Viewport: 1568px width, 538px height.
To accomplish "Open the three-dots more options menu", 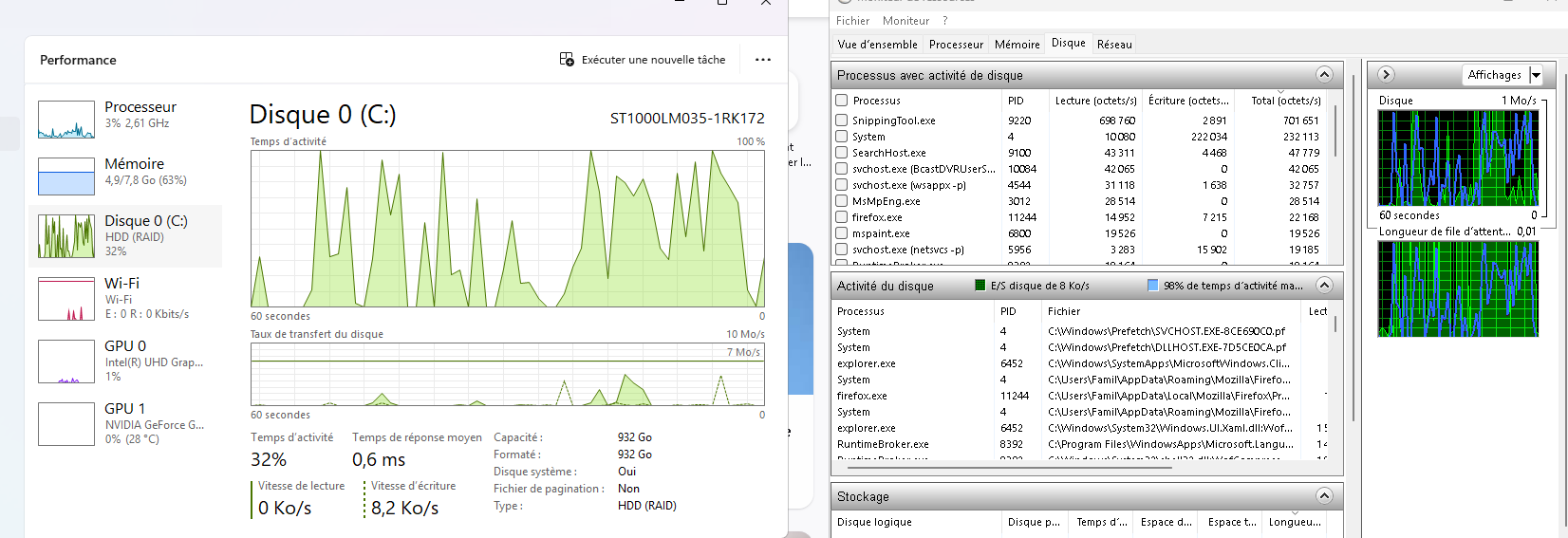I will pyautogui.click(x=763, y=60).
